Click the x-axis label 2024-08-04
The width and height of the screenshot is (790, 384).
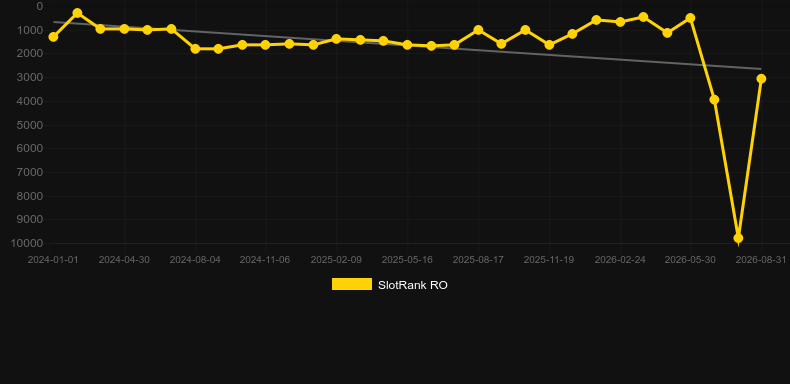point(195,260)
